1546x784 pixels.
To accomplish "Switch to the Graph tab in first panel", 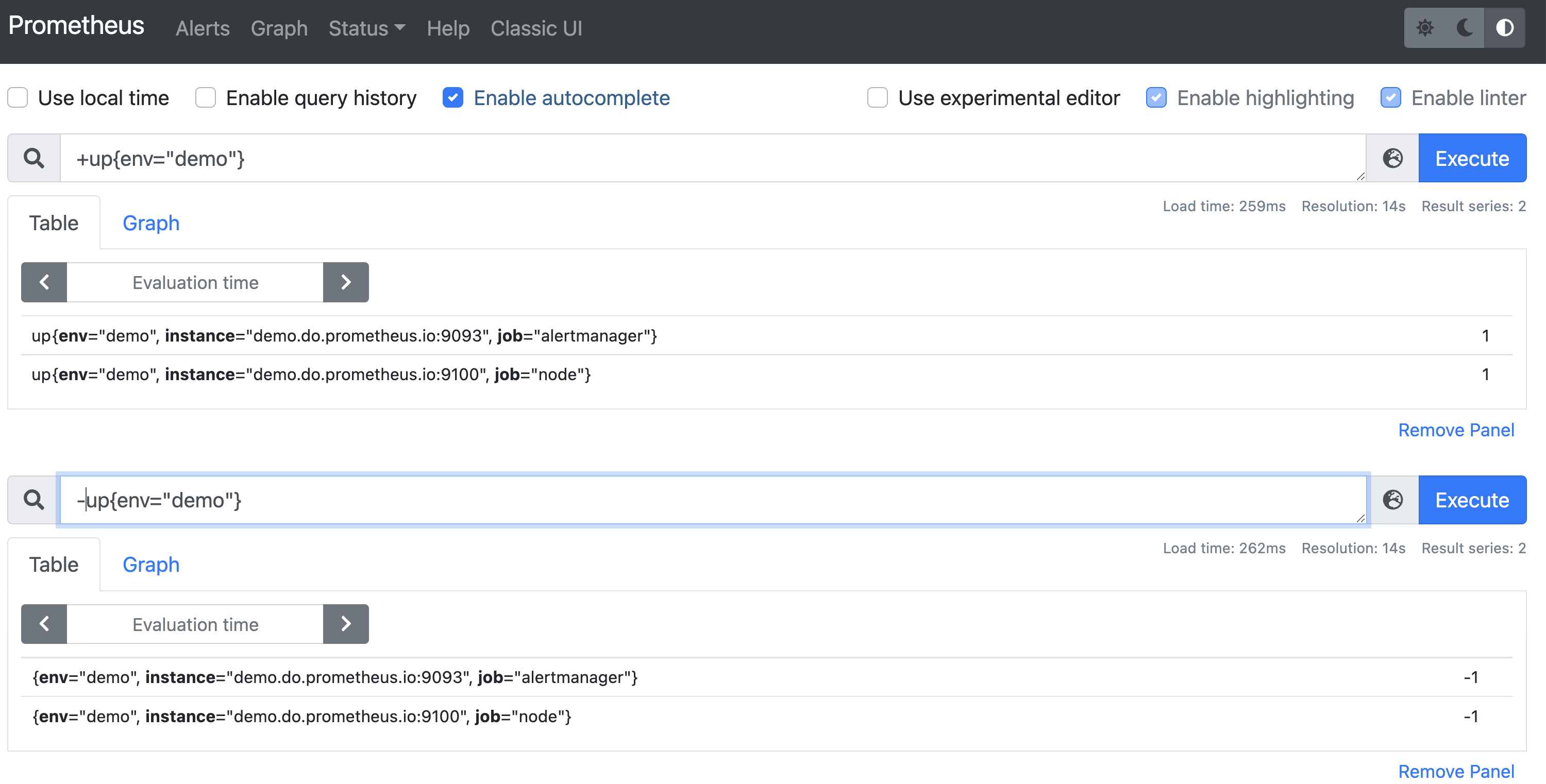I will pos(150,223).
